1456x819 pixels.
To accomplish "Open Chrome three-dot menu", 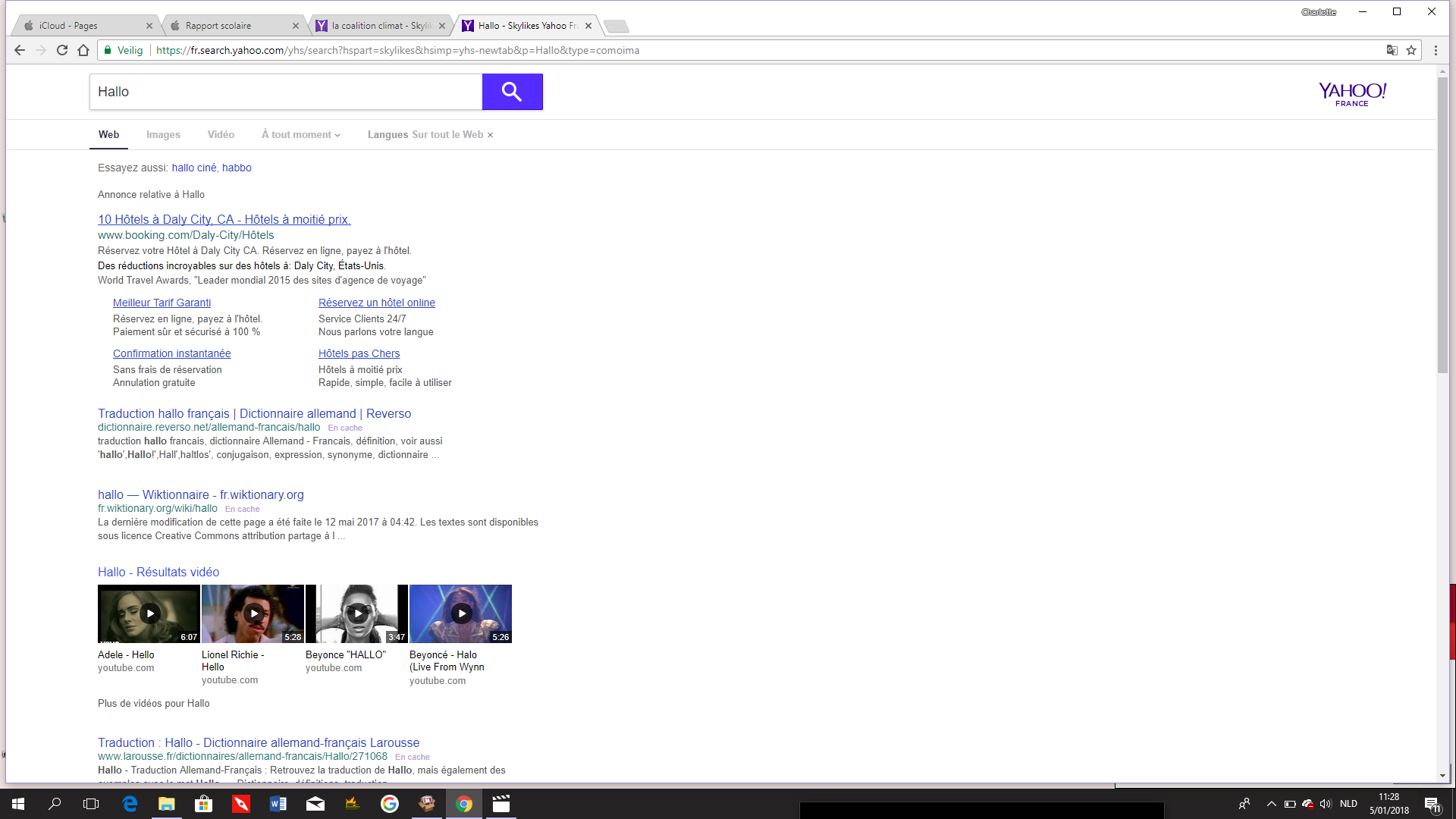I will coord(1436,50).
